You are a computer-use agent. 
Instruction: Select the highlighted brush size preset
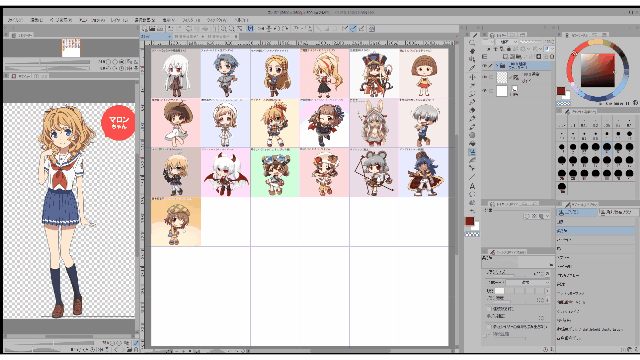click(x=607, y=147)
